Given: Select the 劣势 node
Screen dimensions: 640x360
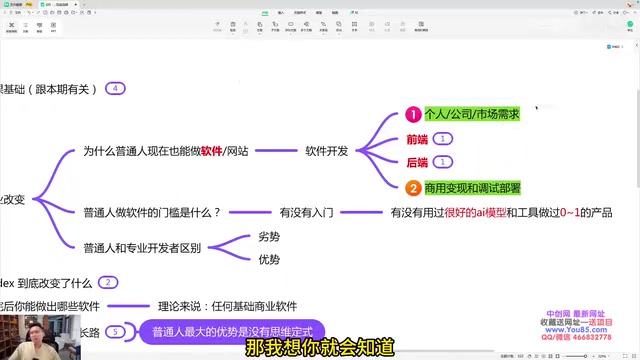Looking at the screenshot, I should pyautogui.click(x=269, y=237).
